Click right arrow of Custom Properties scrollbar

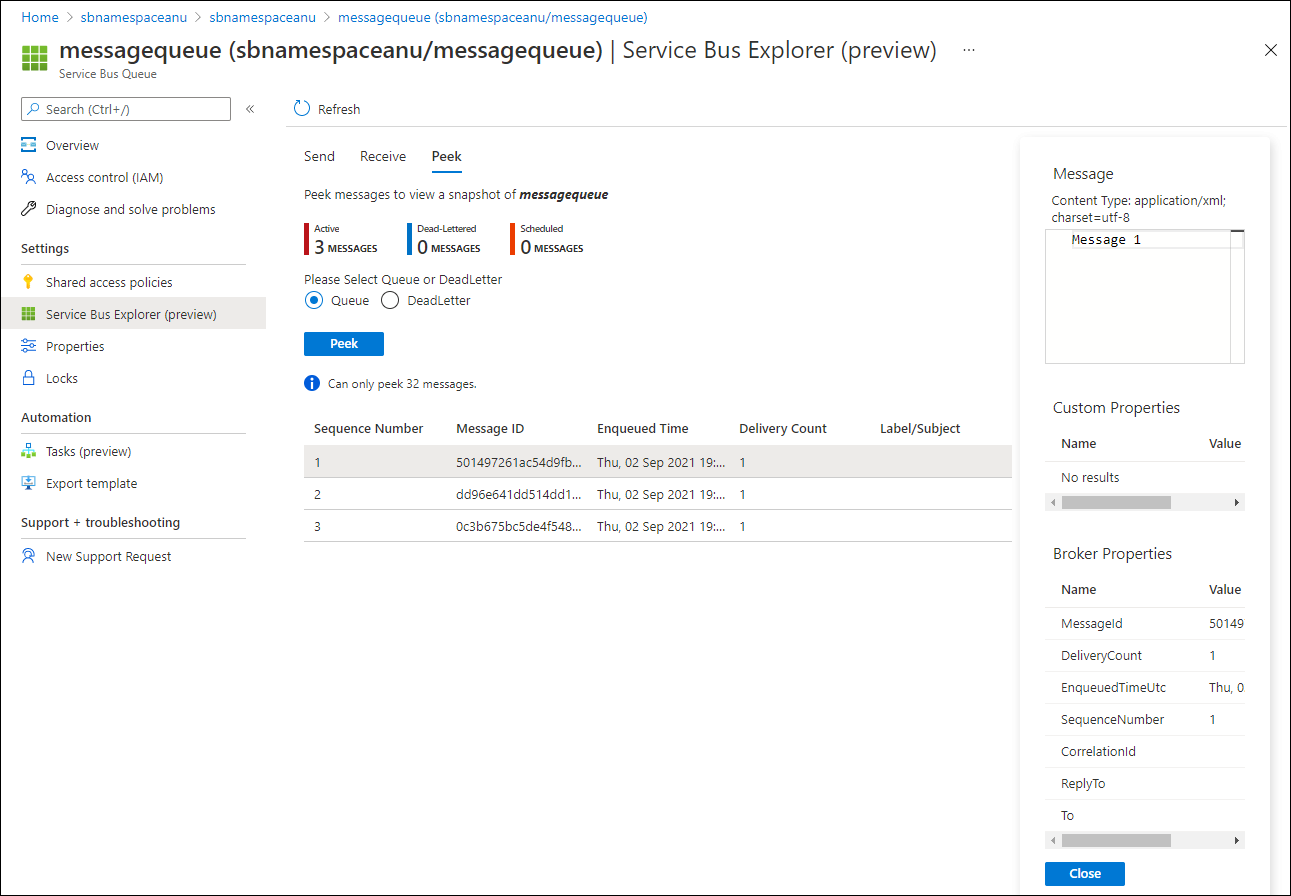pyautogui.click(x=1237, y=503)
